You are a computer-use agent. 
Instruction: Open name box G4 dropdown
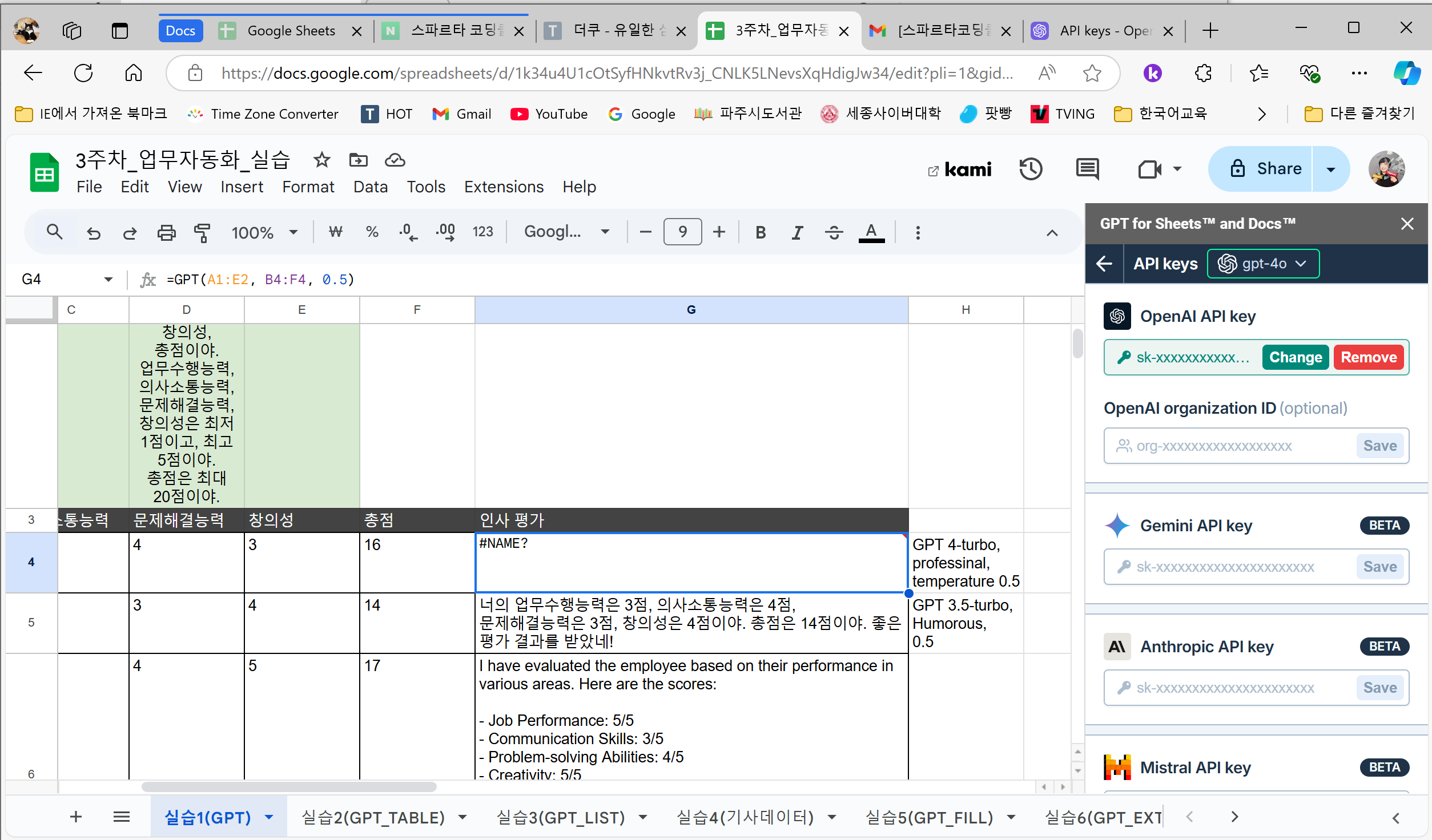pos(108,280)
